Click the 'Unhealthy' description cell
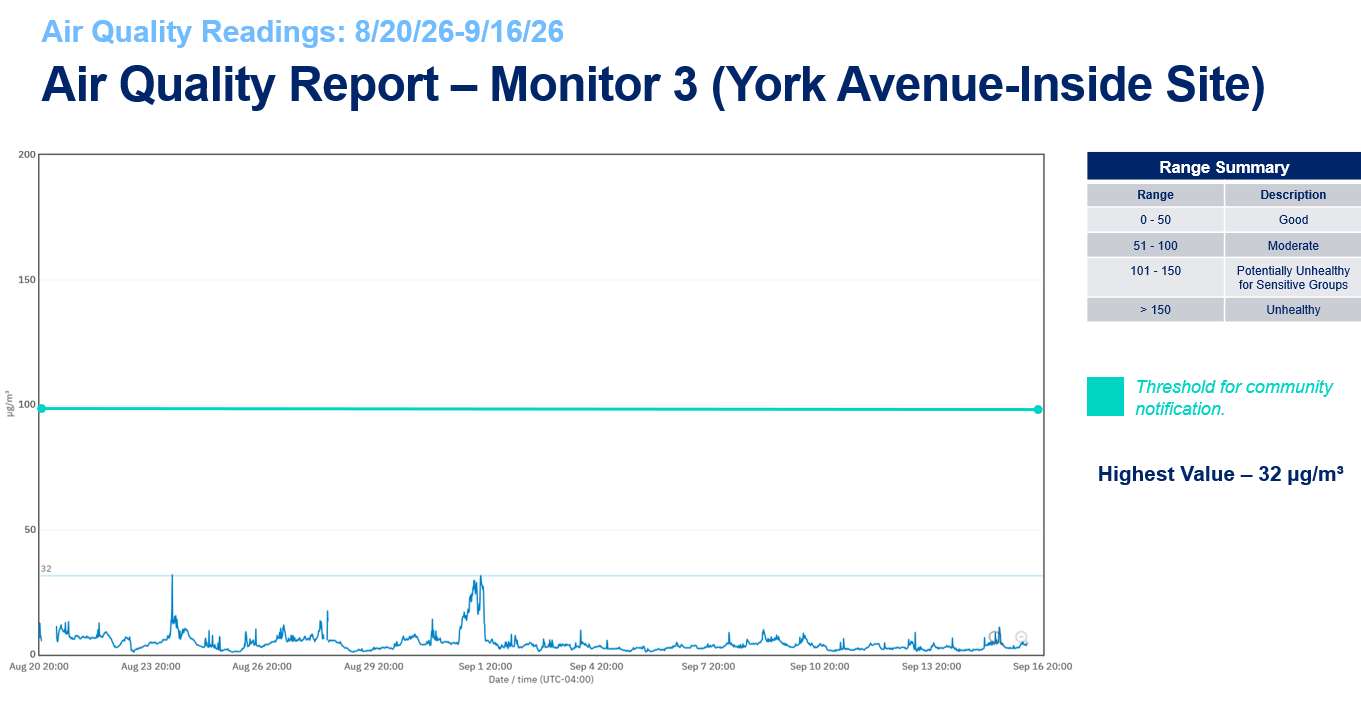Viewport: 1361px width, 701px height. pos(1293,310)
